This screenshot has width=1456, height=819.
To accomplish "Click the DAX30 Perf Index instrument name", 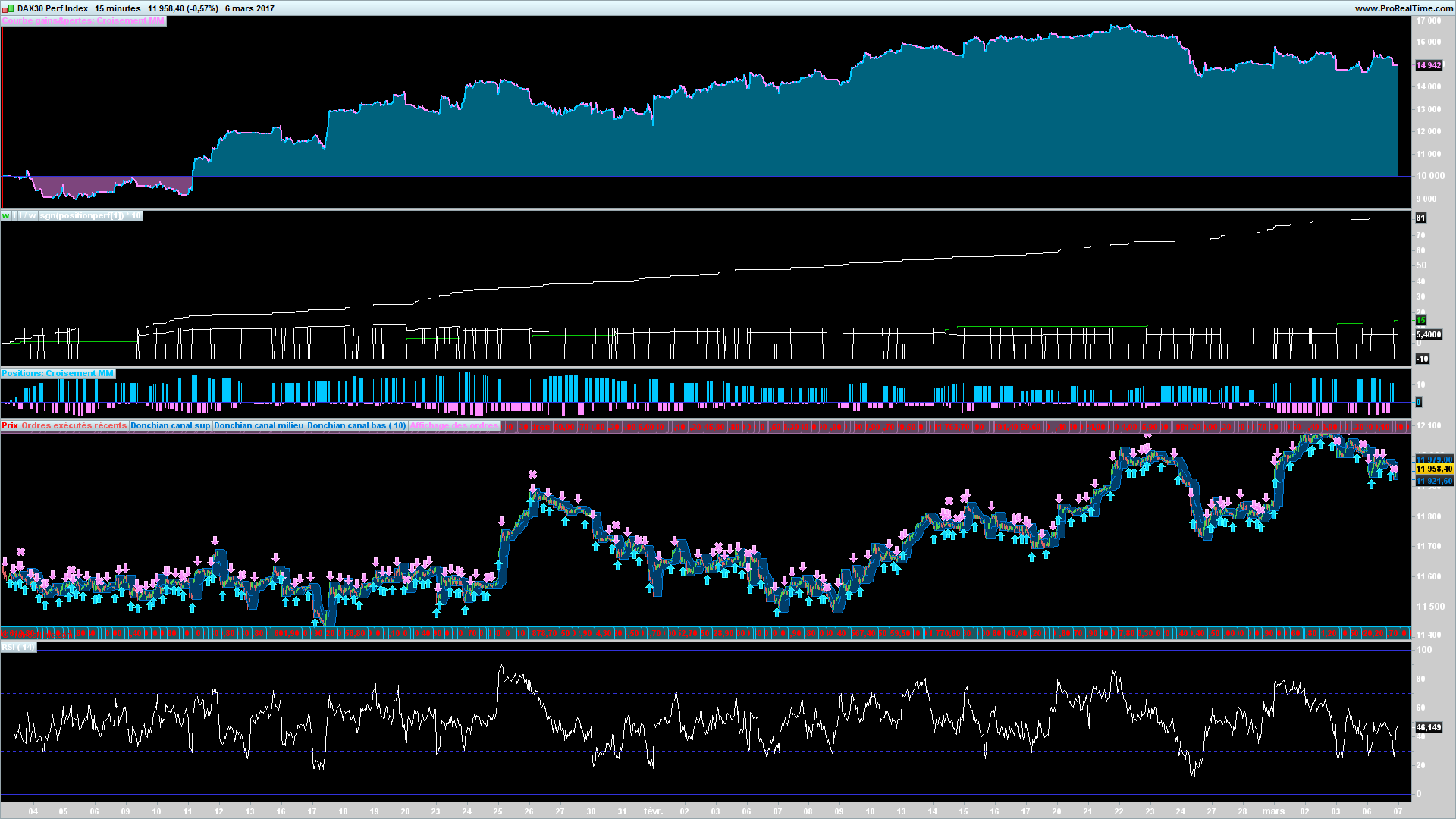I will (x=53, y=8).
